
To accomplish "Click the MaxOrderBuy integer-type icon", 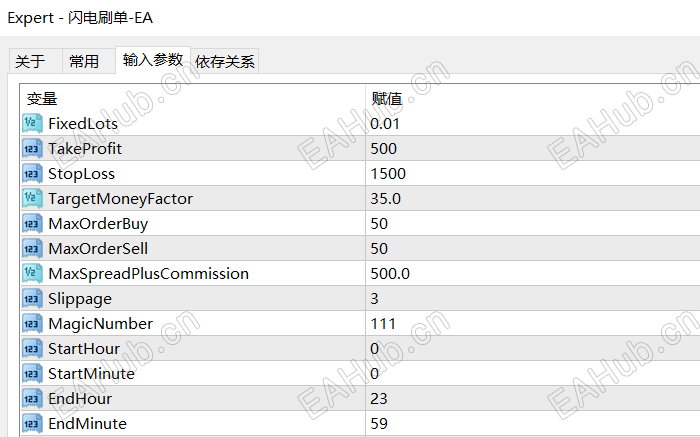I will (x=31, y=224).
